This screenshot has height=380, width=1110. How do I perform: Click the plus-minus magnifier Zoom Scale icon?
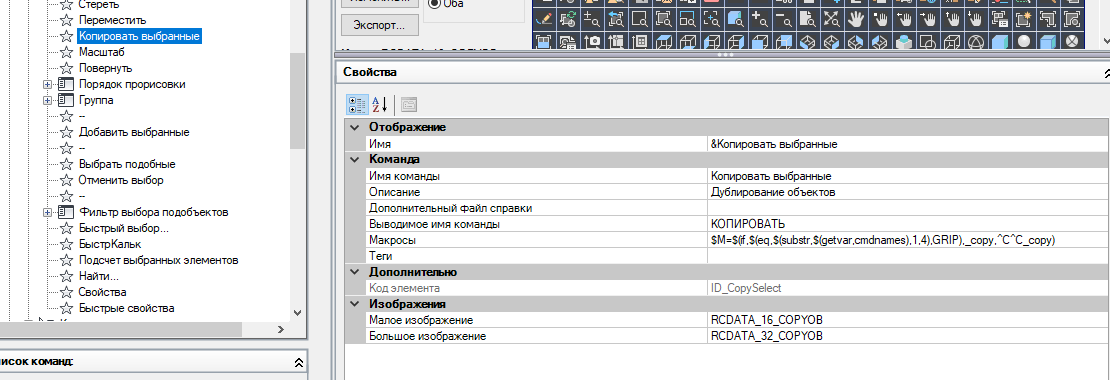coord(593,18)
